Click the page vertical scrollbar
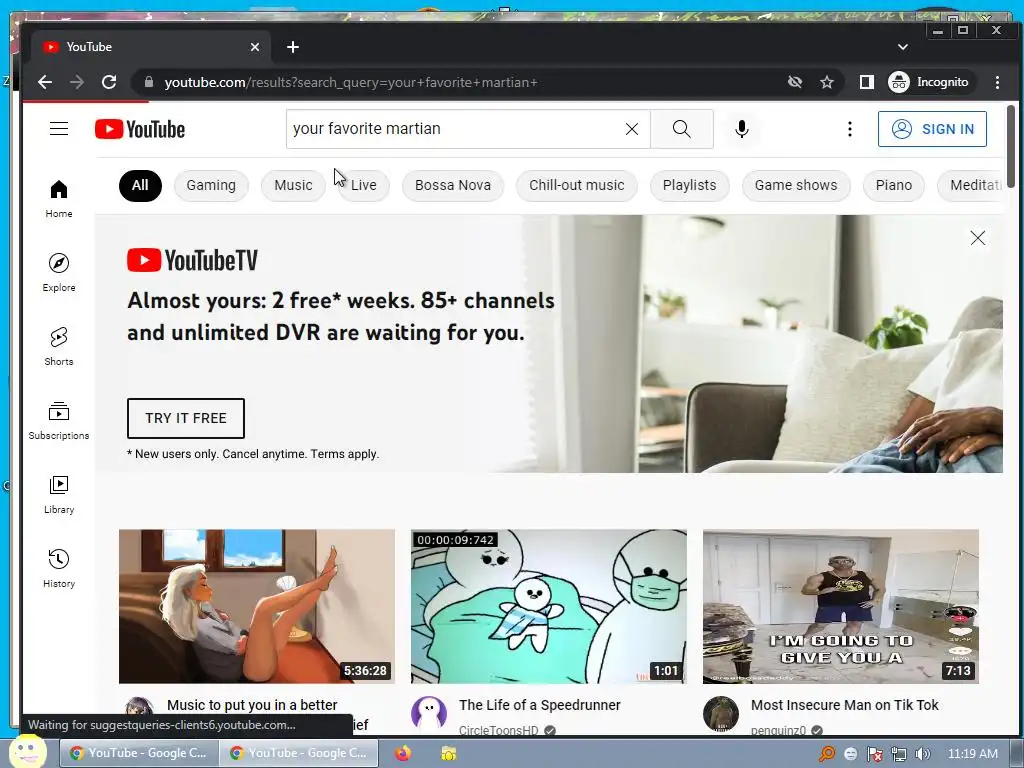The image size is (1024, 768). click(x=1011, y=146)
